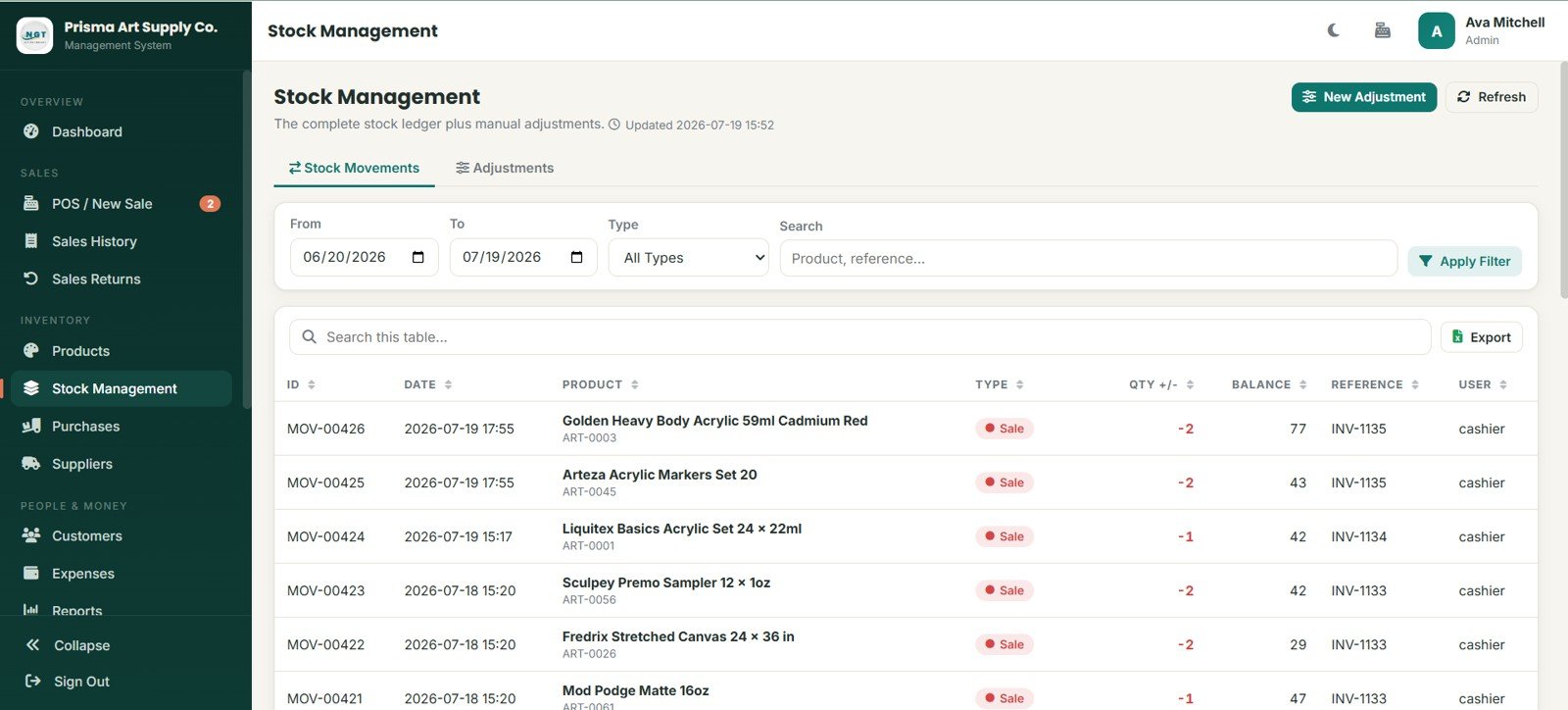This screenshot has height=710, width=1568.
Task: Click the New Adjustment button
Action: [1363, 97]
